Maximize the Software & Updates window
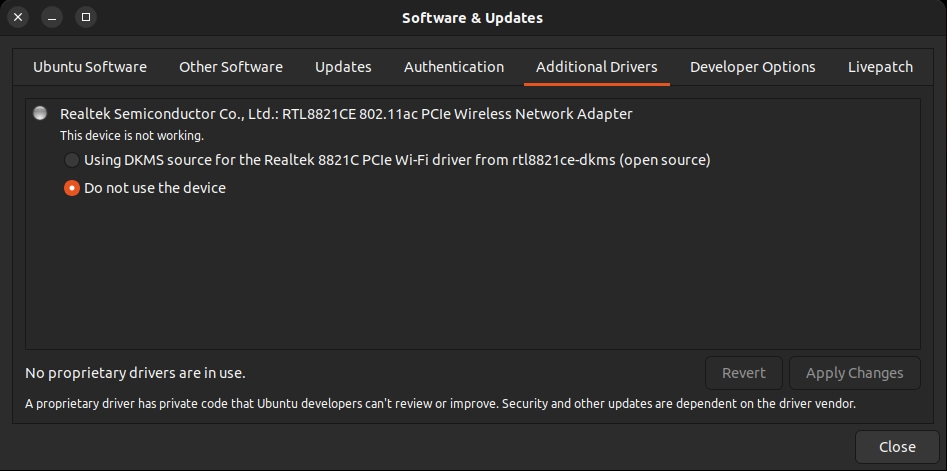The width and height of the screenshot is (947, 471). point(86,17)
